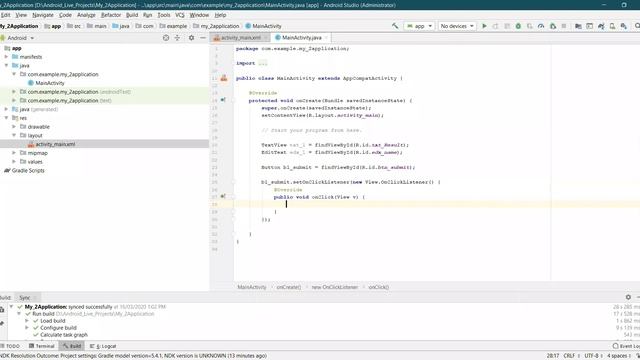Open Run Anything icon in toolbar
This screenshot has width=640, height=360.
click(589, 26)
